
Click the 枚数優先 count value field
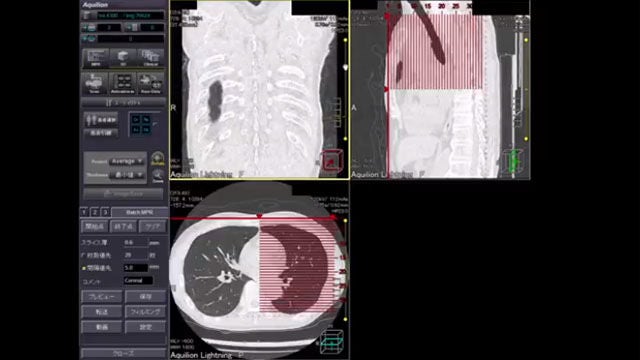(x=136, y=256)
